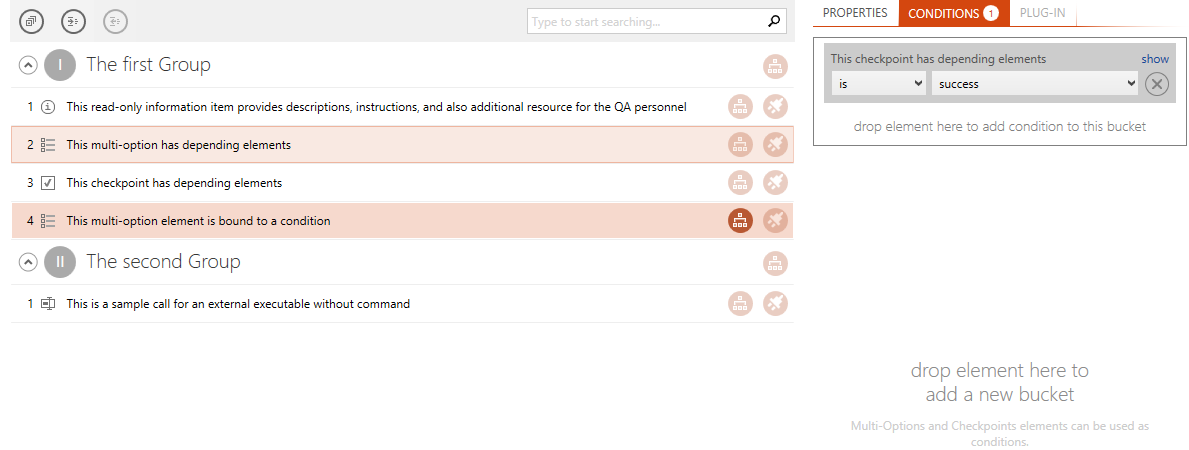Open the conditions icon for row 4 multi-option

(x=740, y=221)
